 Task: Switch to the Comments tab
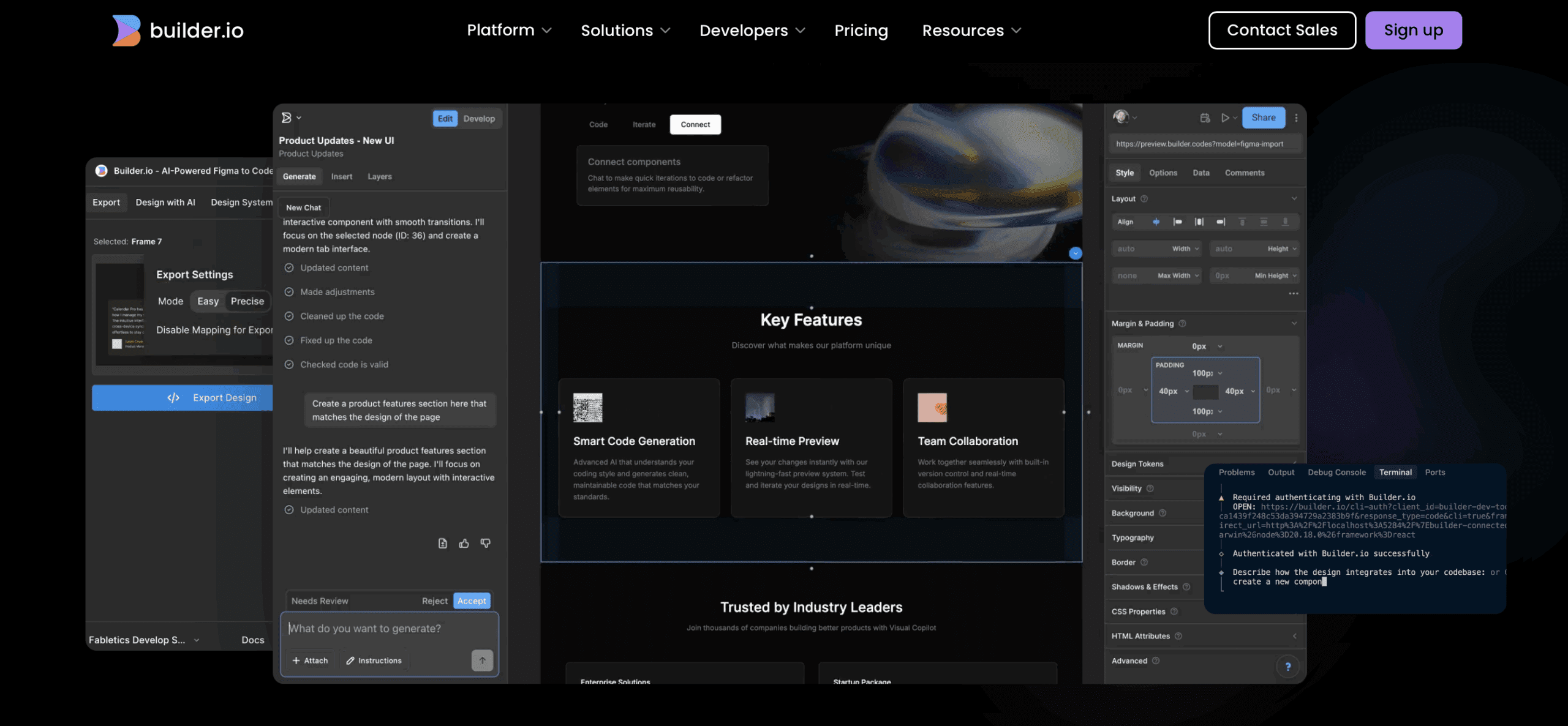click(x=1245, y=173)
